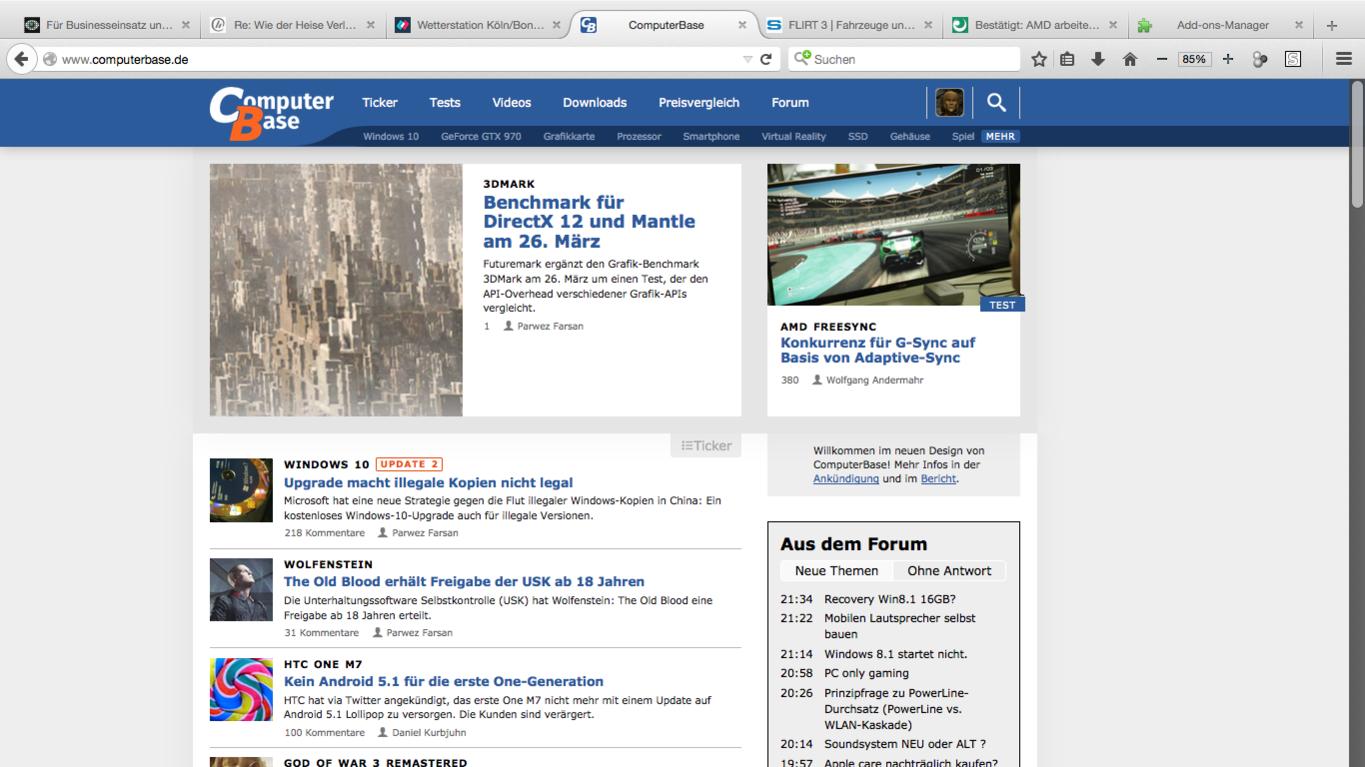Screen dimensions: 1365x767
Task: Open forum thread Windows 8.1 startet nicht.
Action: tap(895, 654)
